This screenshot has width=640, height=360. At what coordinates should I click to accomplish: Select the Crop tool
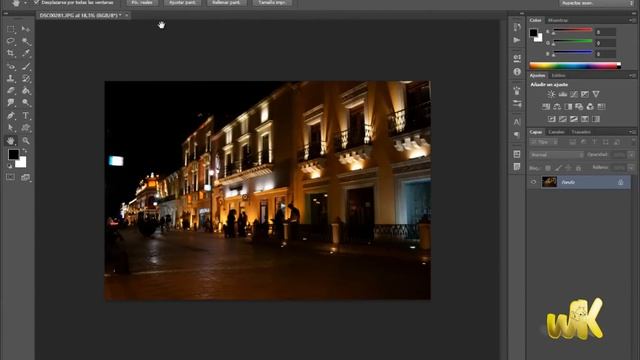point(11,53)
